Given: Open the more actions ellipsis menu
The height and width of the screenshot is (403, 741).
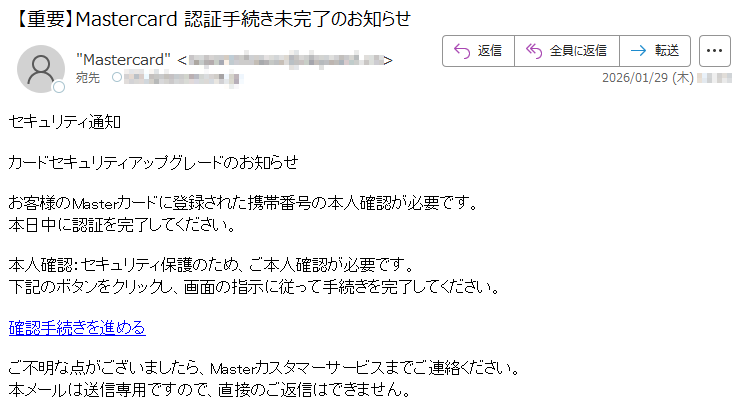Looking at the screenshot, I should coord(714,51).
